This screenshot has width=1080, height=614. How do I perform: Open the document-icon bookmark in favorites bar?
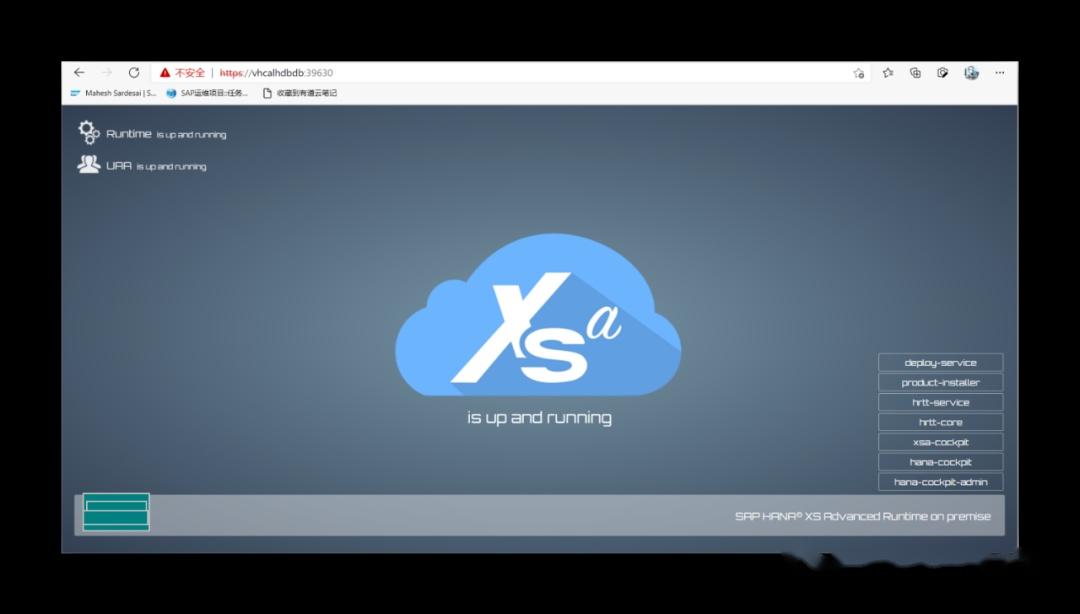[x=300, y=93]
